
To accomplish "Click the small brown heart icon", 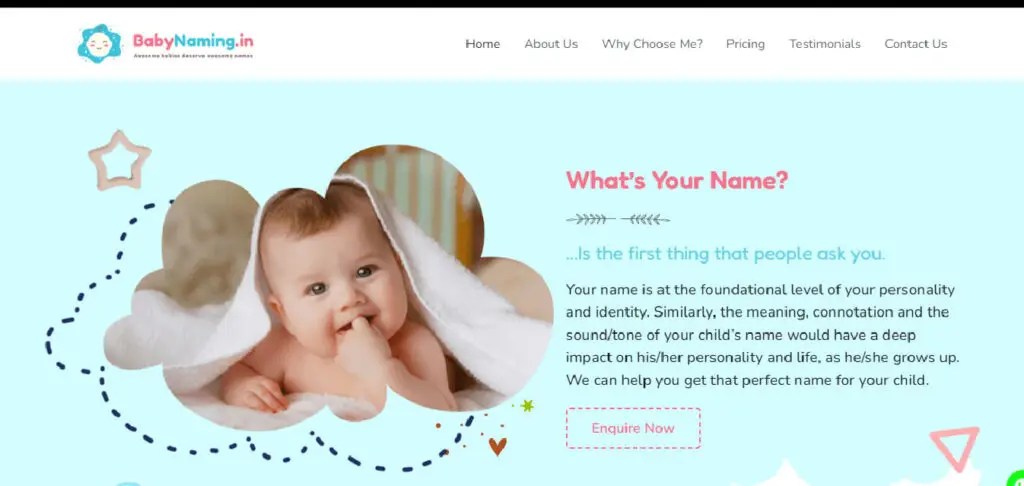I will [497, 446].
